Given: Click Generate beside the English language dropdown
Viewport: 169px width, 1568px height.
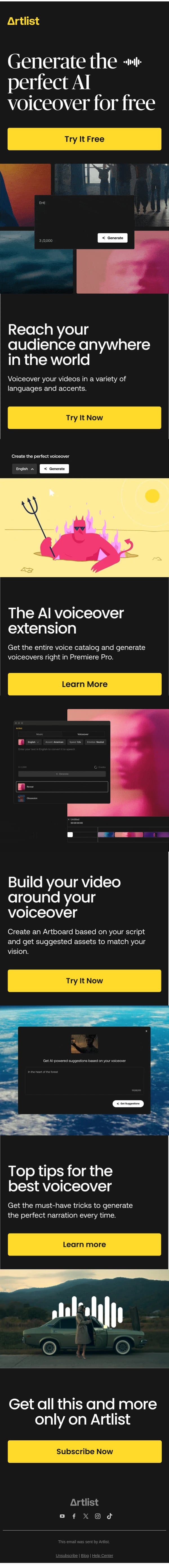Looking at the screenshot, I should 55,469.
